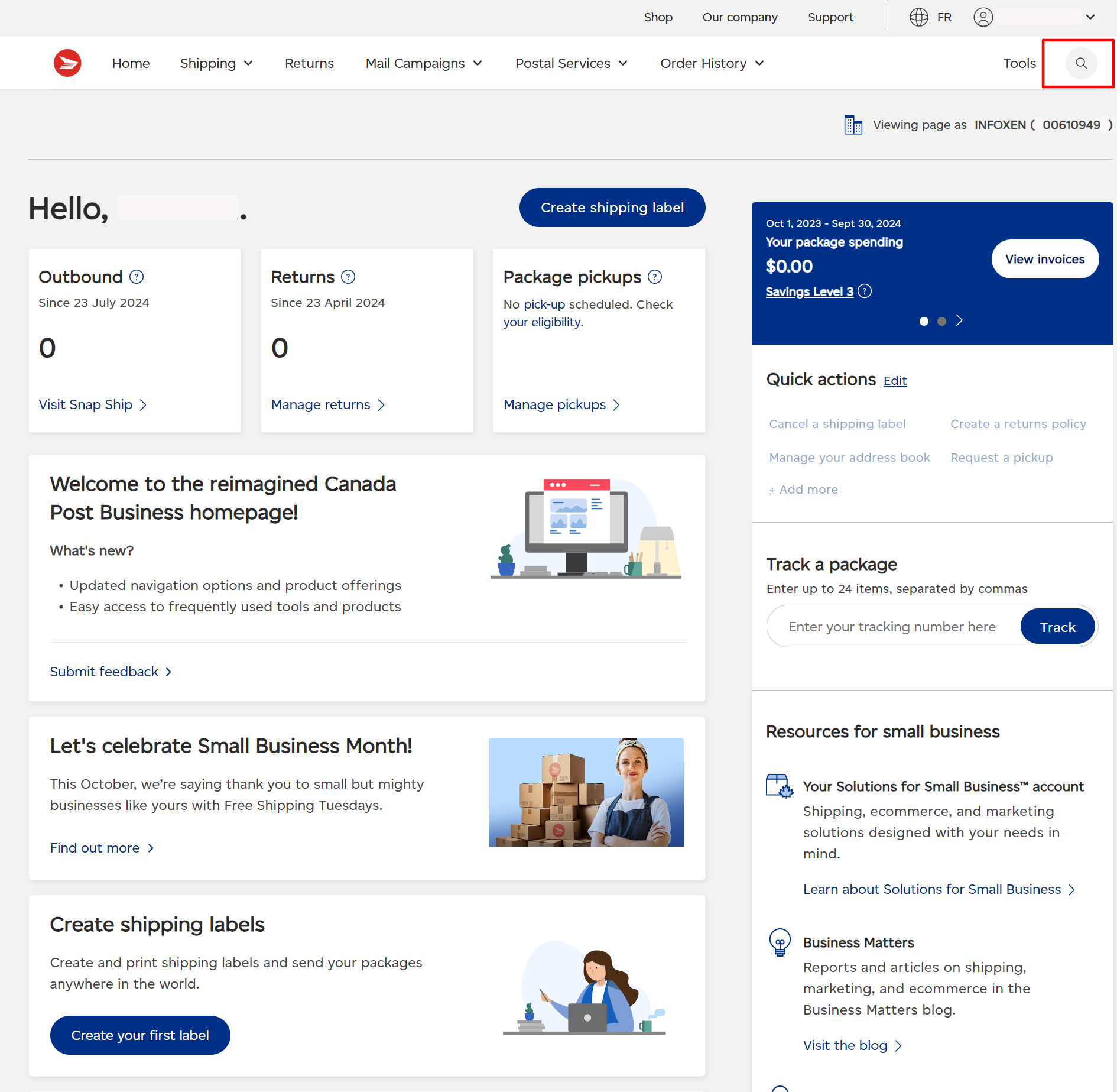1117x1092 pixels.
Task: Open the Outbound help question icon
Action: coord(137,277)
